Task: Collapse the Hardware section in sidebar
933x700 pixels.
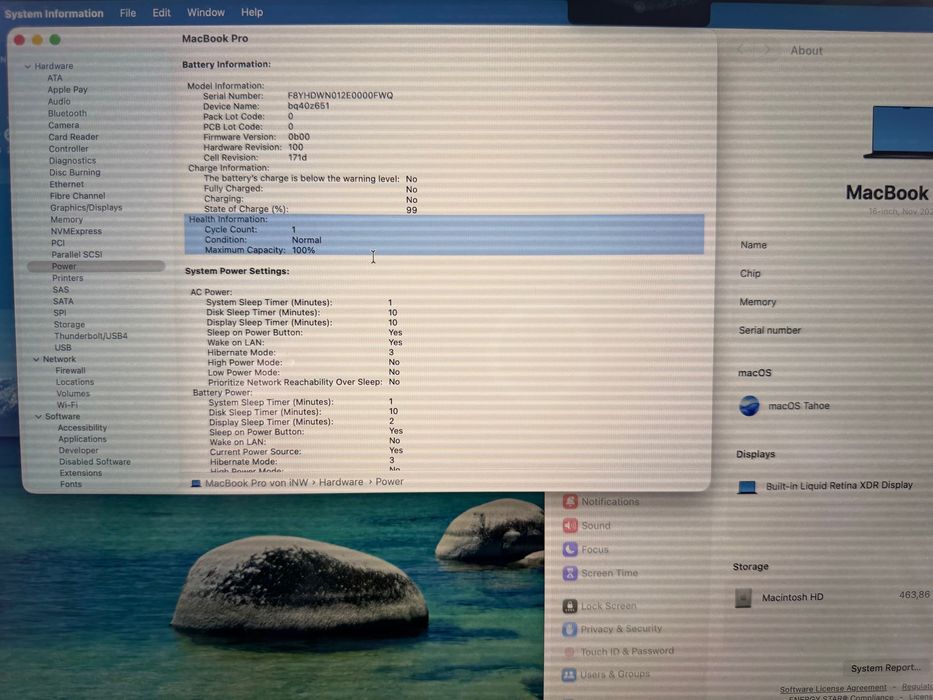Action: (27, 66)
